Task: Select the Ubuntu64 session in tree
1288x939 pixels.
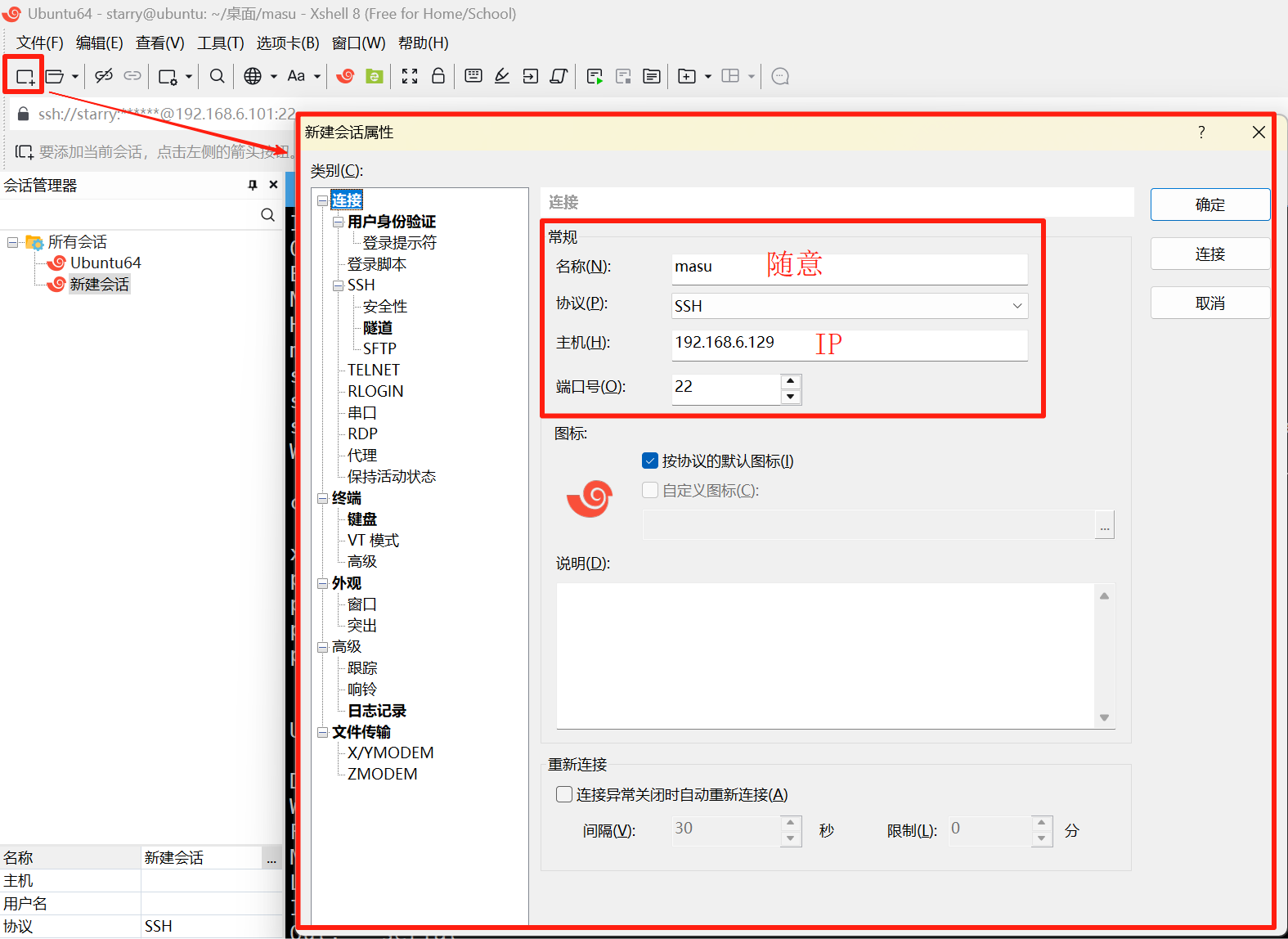Action: [x=105, y=263]
